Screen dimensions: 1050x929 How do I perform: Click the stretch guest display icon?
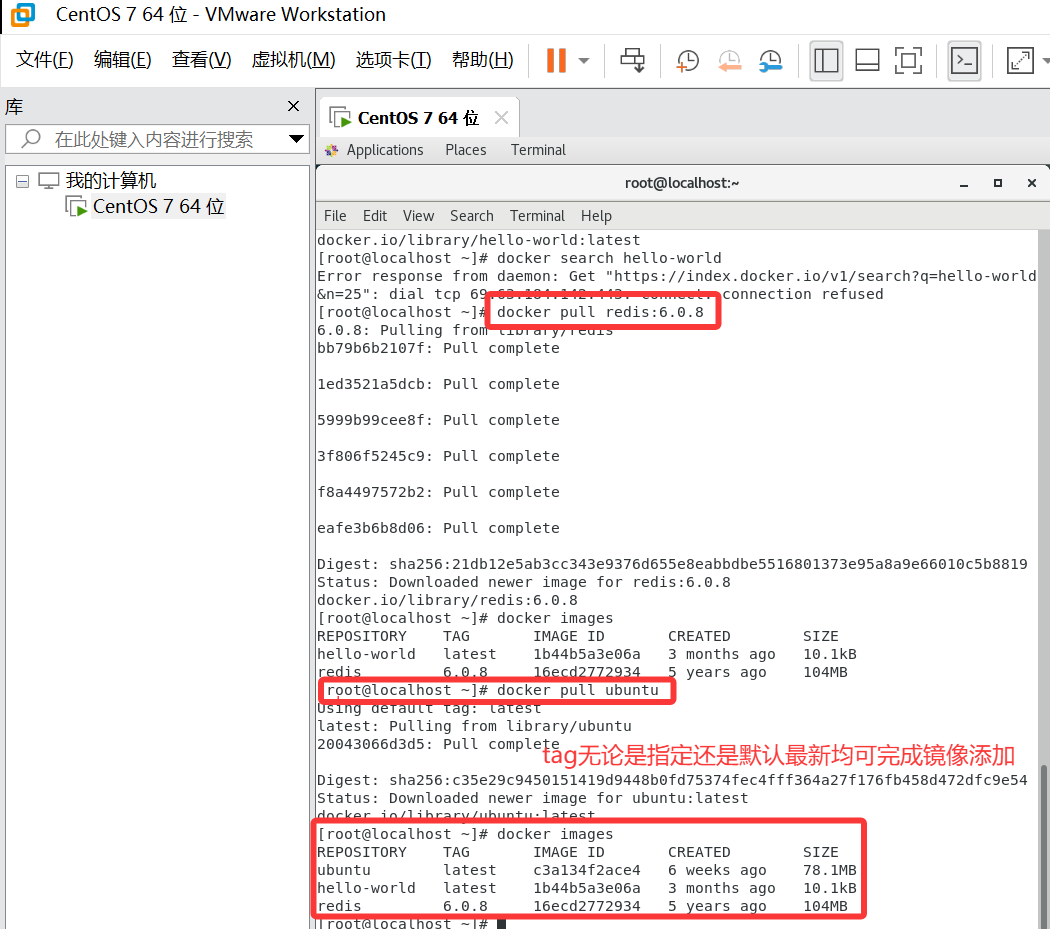(1020, 60)
